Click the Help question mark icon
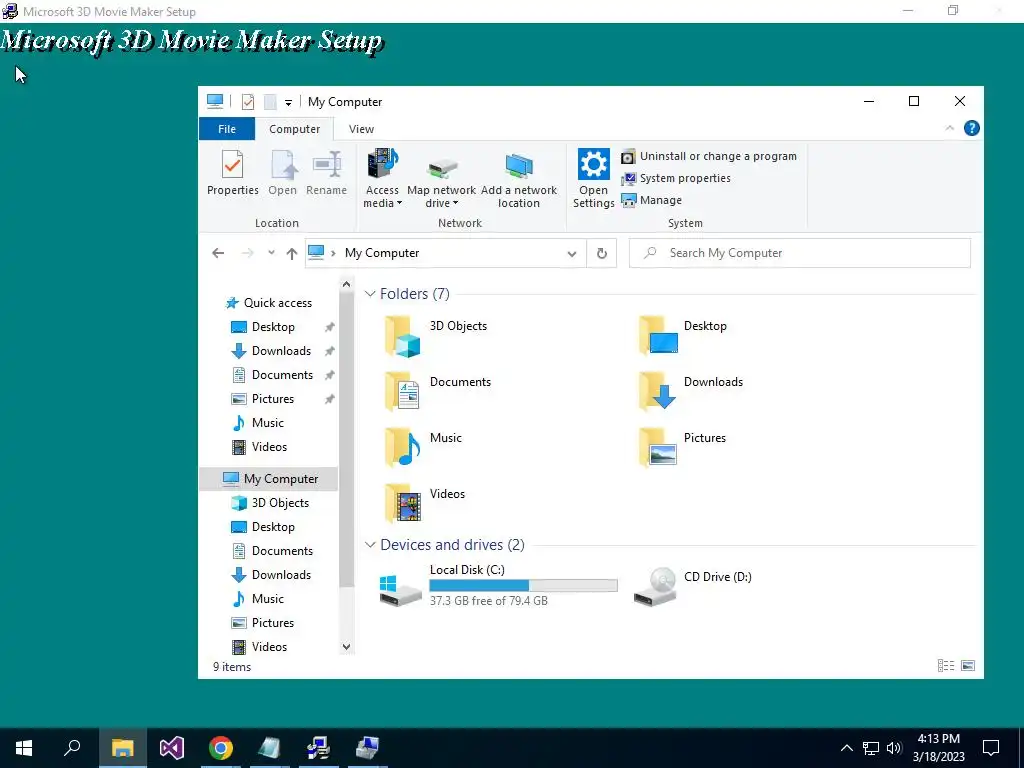This screenshot has width=1024, height=768. pyautogui.click(x=972, y=128)
